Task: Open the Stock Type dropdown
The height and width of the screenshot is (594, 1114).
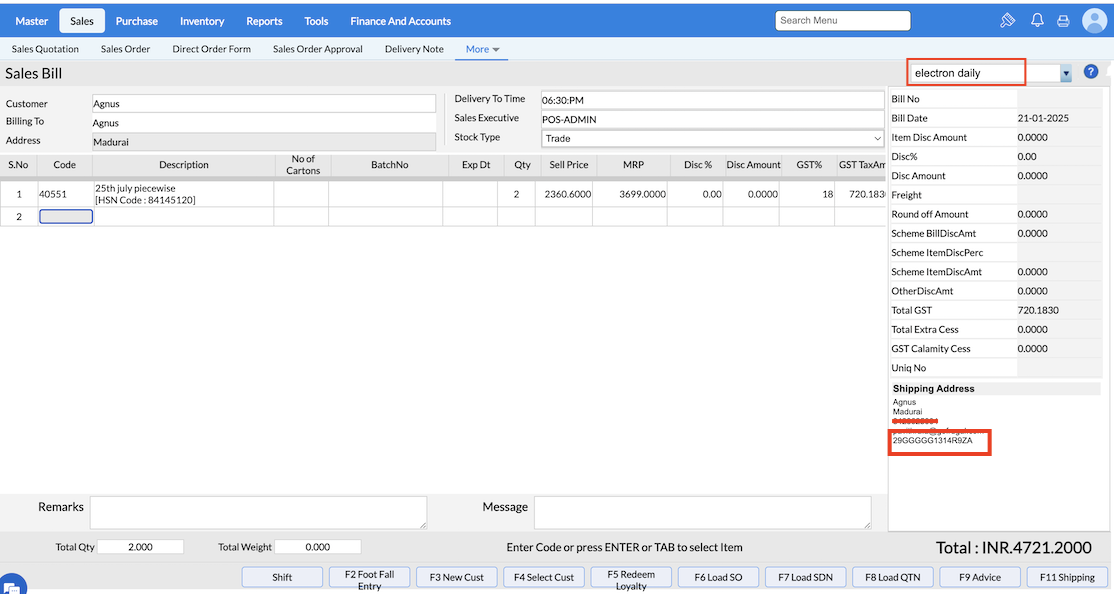Action: point(712,138)
